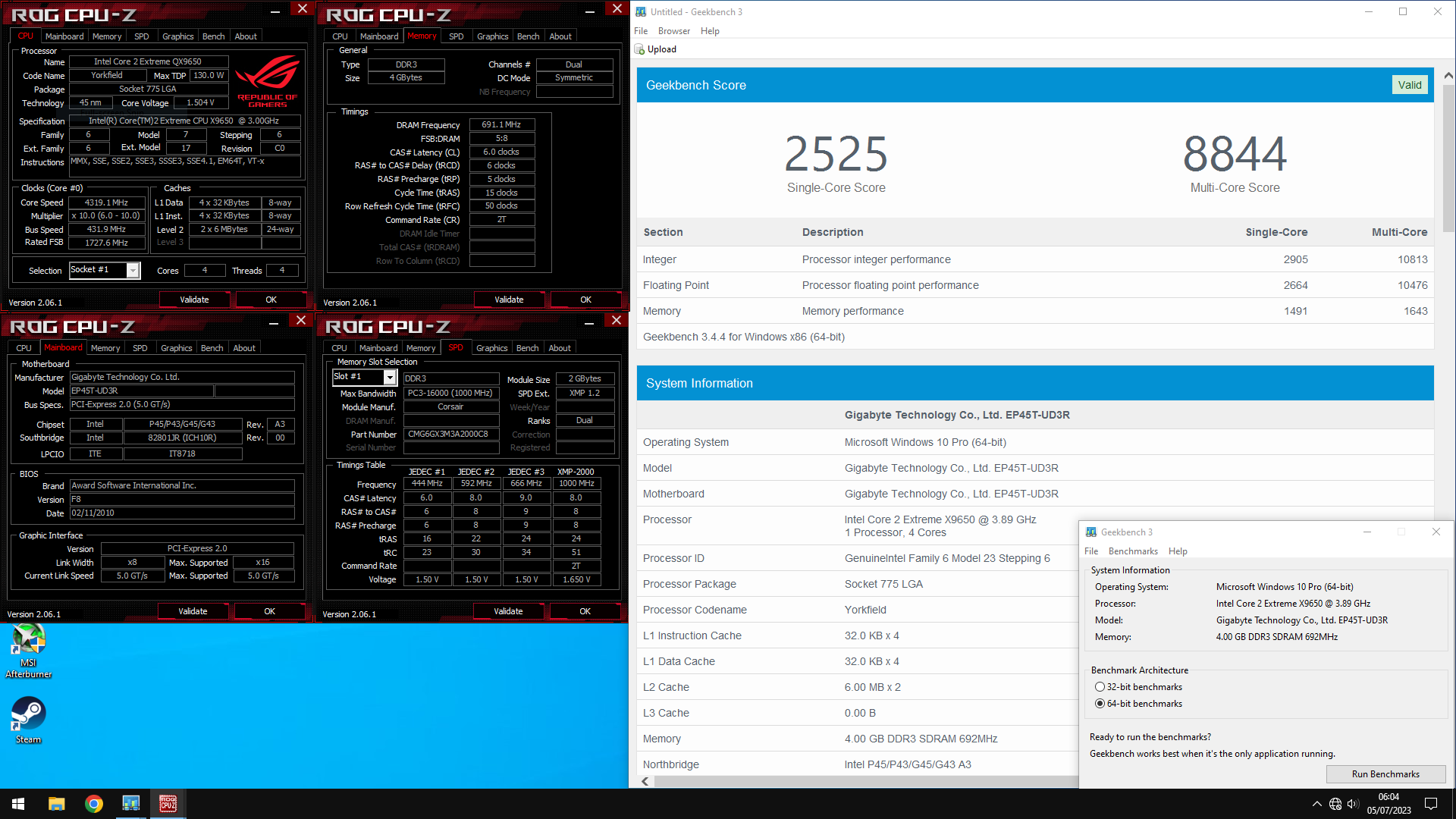The height and width of the screenshot is (819, 1456).
Task: Click Intel Core 2 Extreme QX9650 name field
Action: tap(148, 61)
